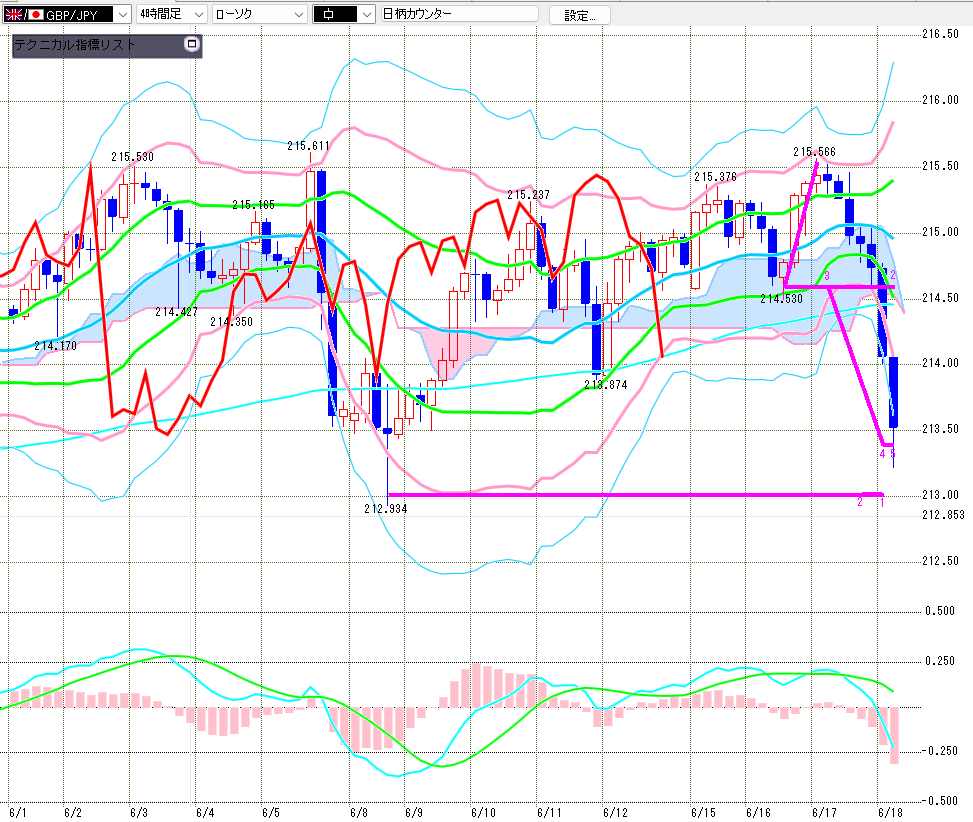Image resolution: width=973 pixels, height=822 pixels.
Task: Click the 214.530 price label
Action: pos(781,299)
